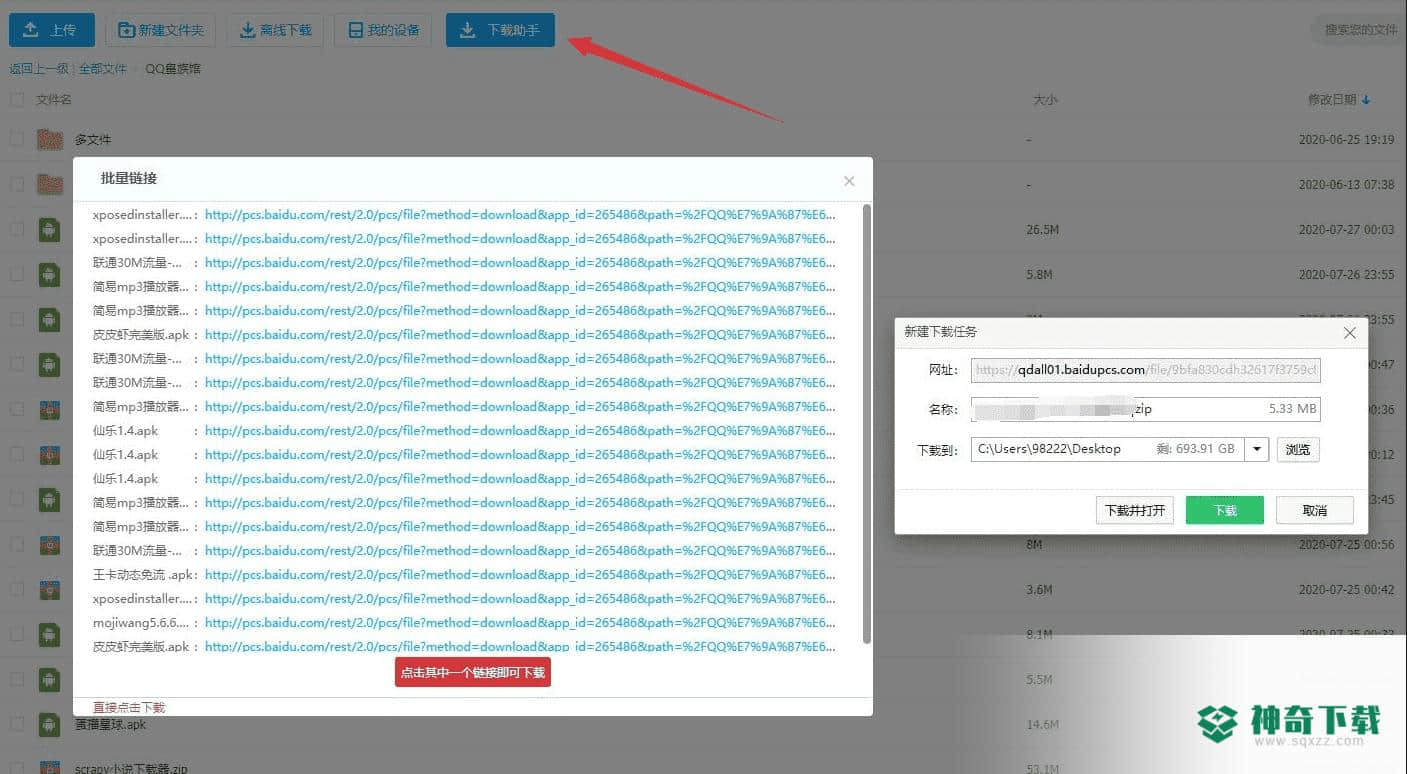Select the mojiwang5.6.6 file label
The image size is (1407, 774).
click(x=142, y=623)
